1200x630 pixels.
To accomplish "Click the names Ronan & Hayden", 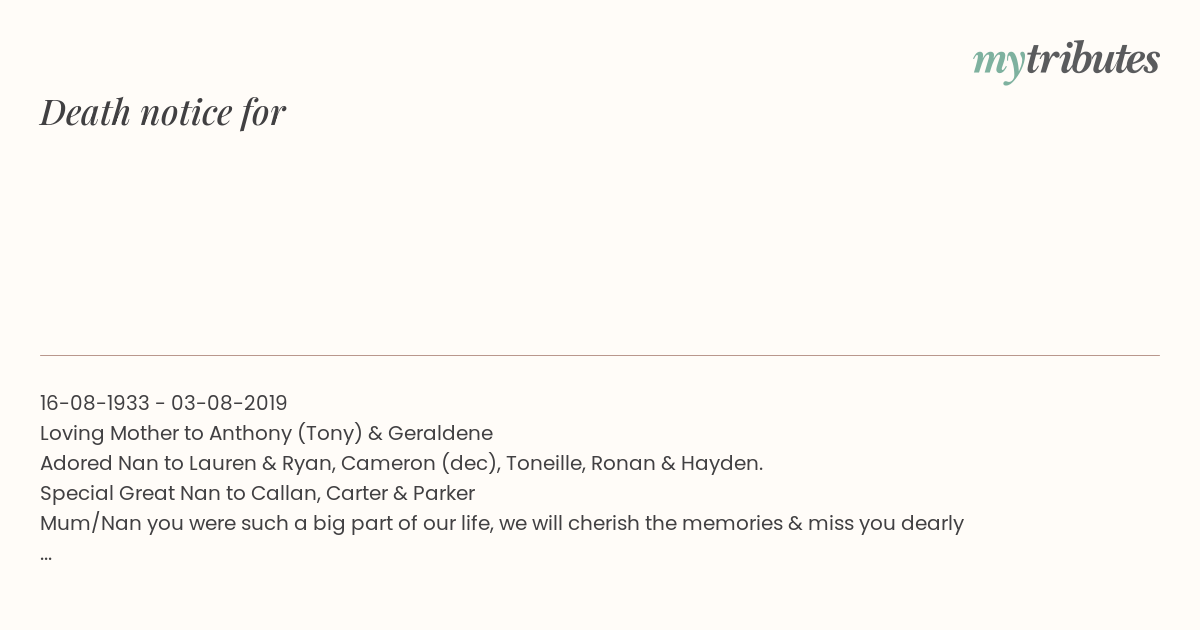I will (x=677, y=463).
